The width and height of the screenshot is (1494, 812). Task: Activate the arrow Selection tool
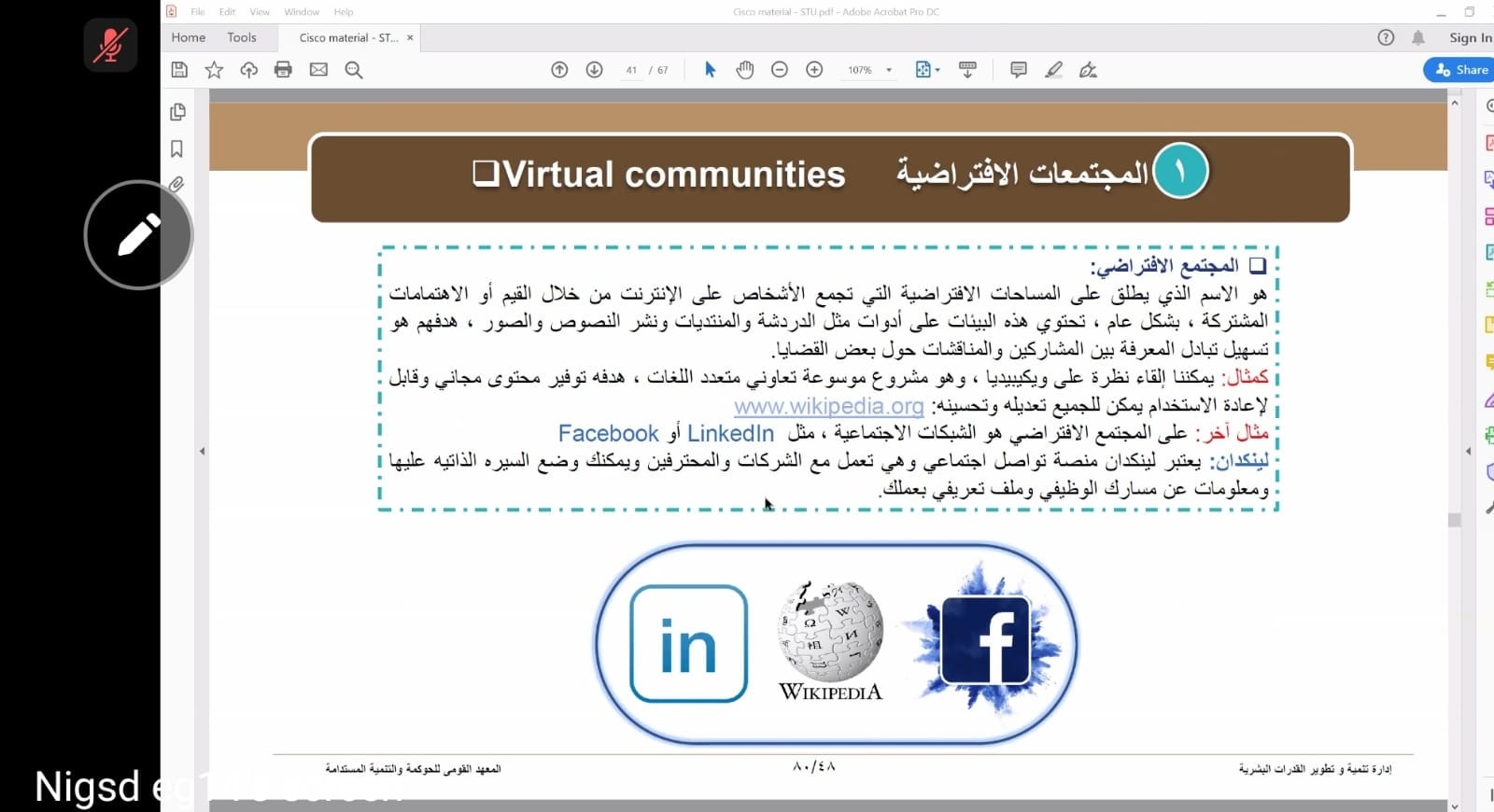click(x=710, y=70)
